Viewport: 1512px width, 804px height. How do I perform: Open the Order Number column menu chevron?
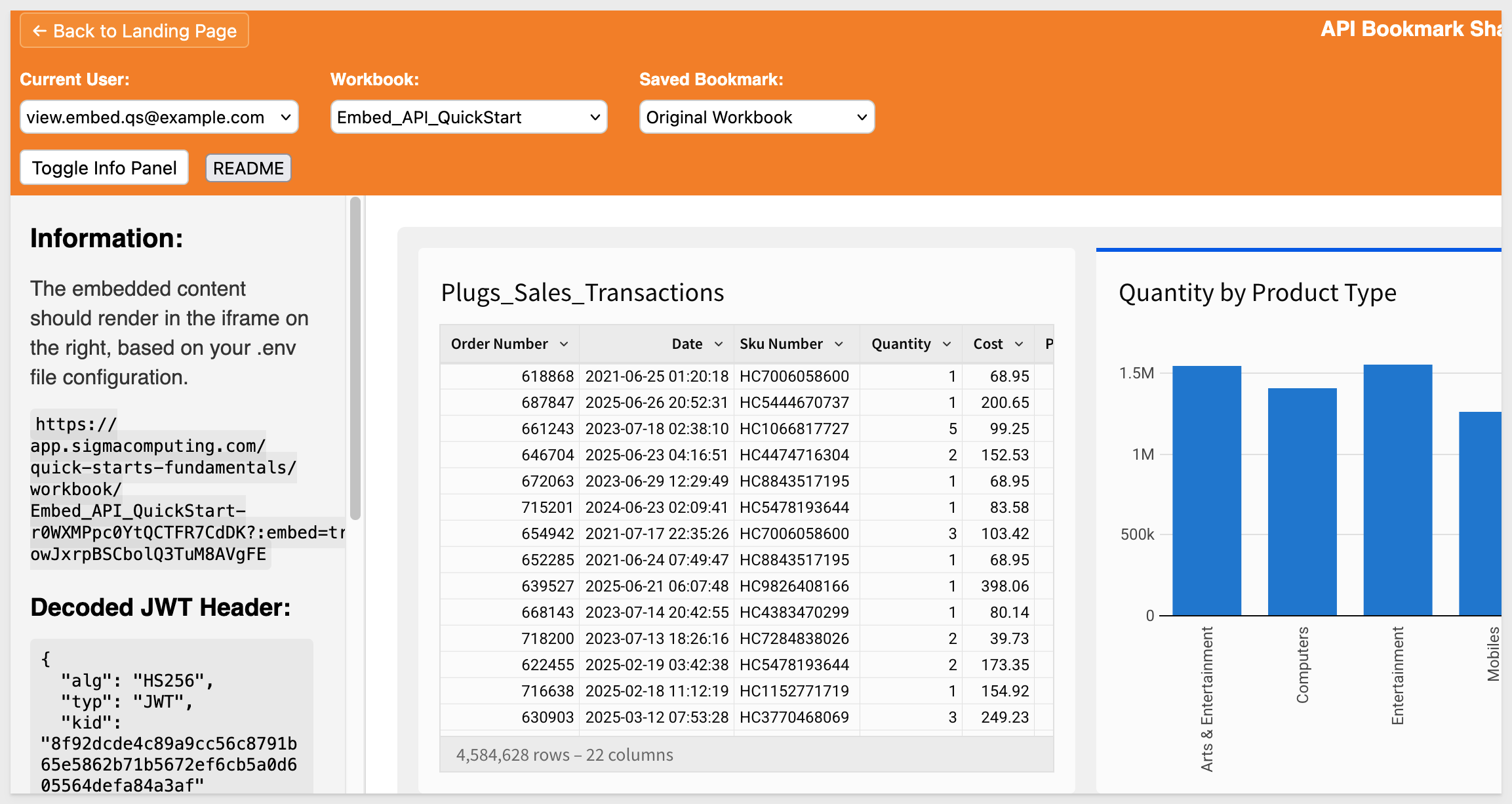pos(564,344)
